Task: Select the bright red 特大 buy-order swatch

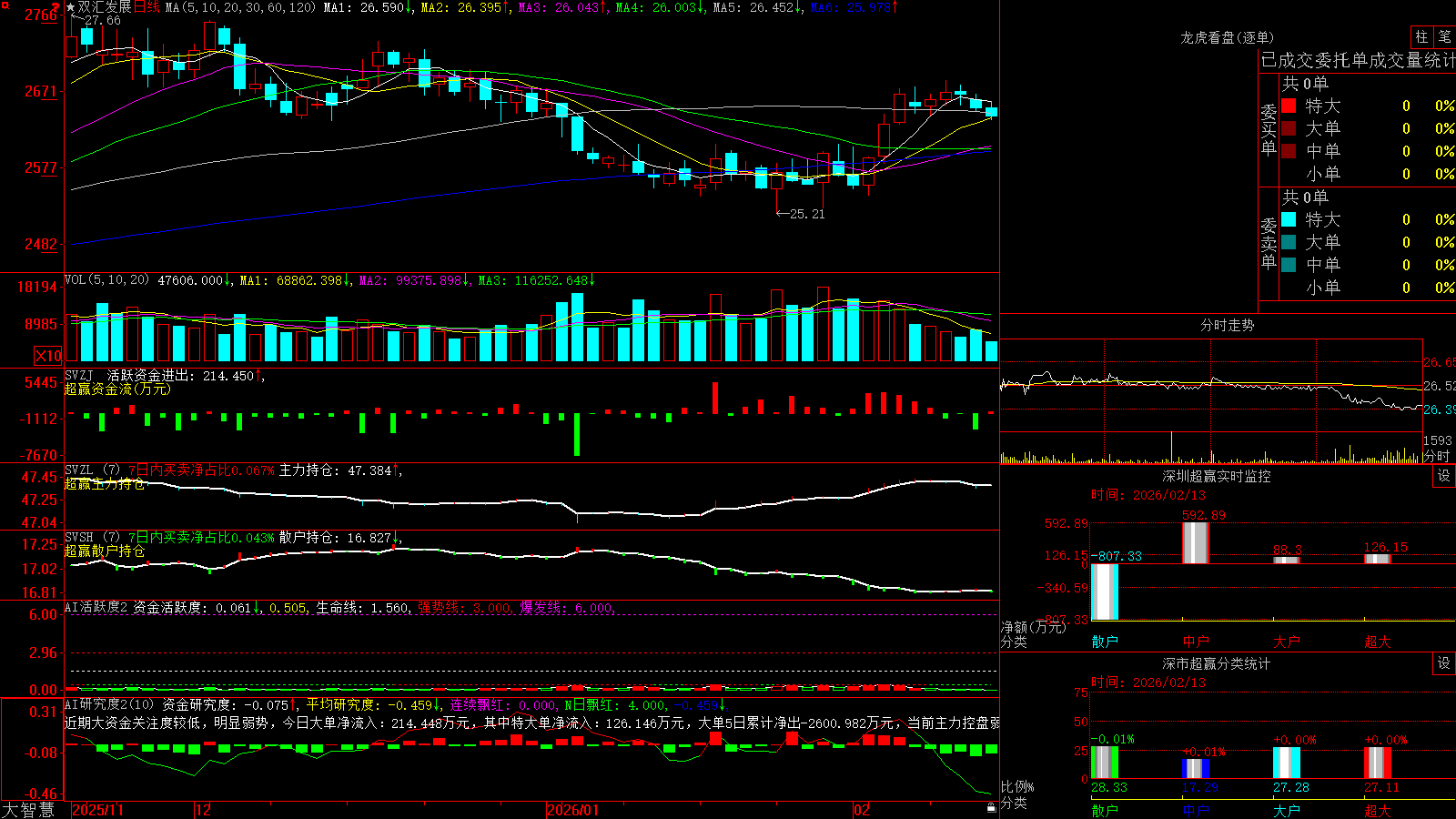Action: coord(1289,106)
